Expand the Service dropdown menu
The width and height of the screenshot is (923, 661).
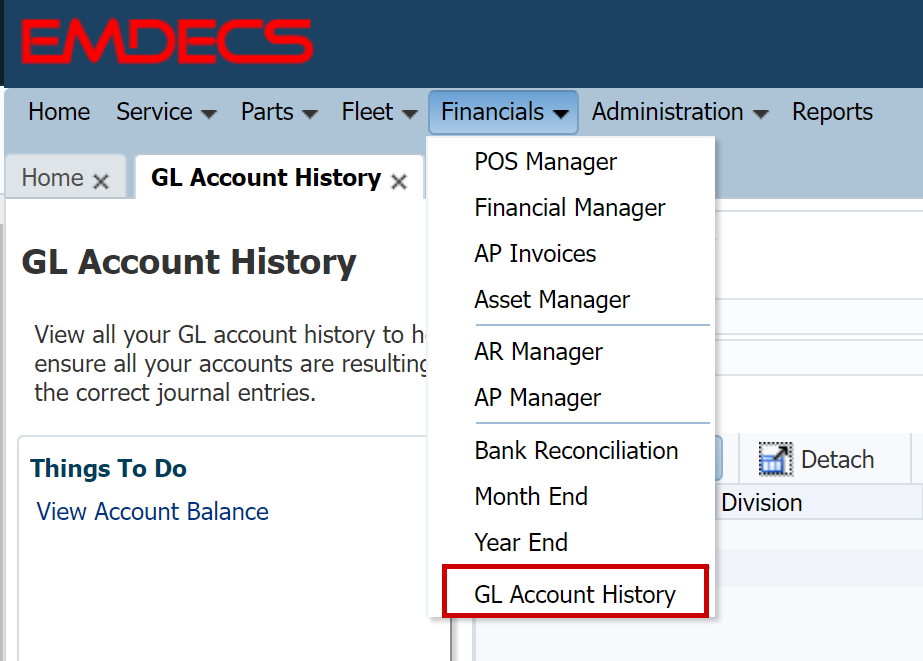[x=166, y=112]
